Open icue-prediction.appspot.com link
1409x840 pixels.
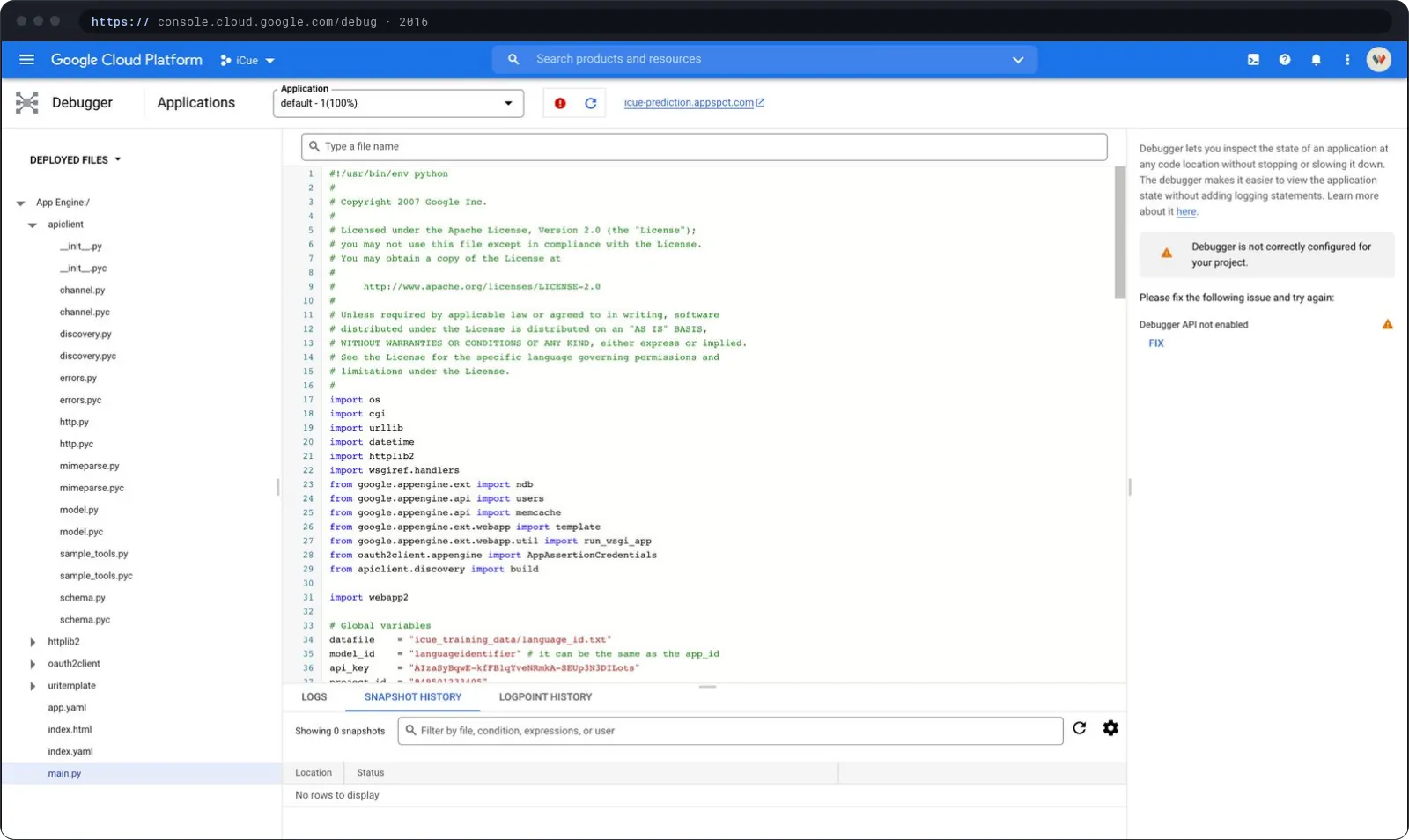(689, 103)
